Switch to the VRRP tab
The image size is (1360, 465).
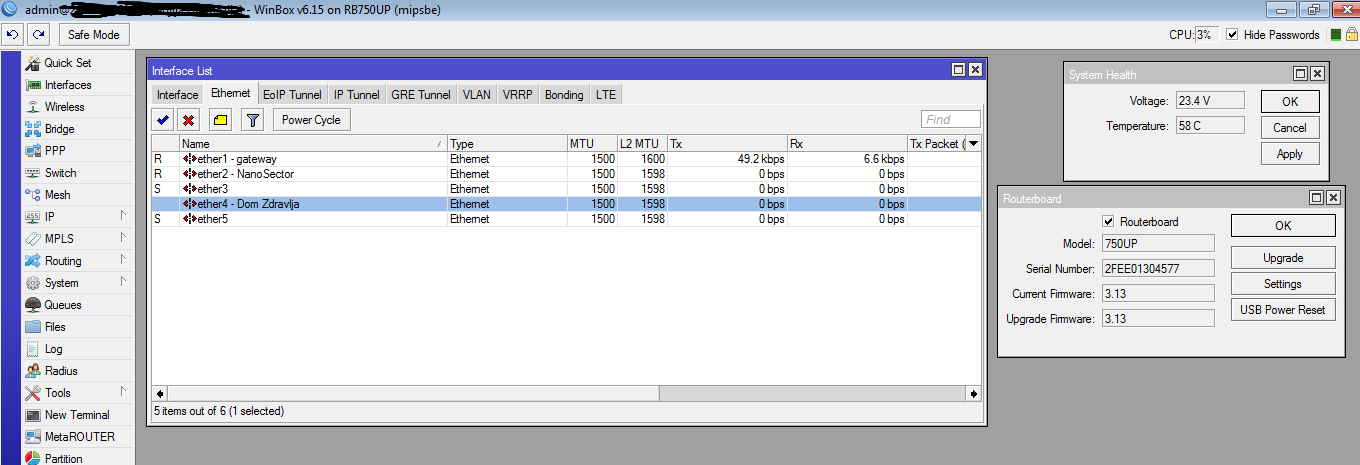(518, 95)
